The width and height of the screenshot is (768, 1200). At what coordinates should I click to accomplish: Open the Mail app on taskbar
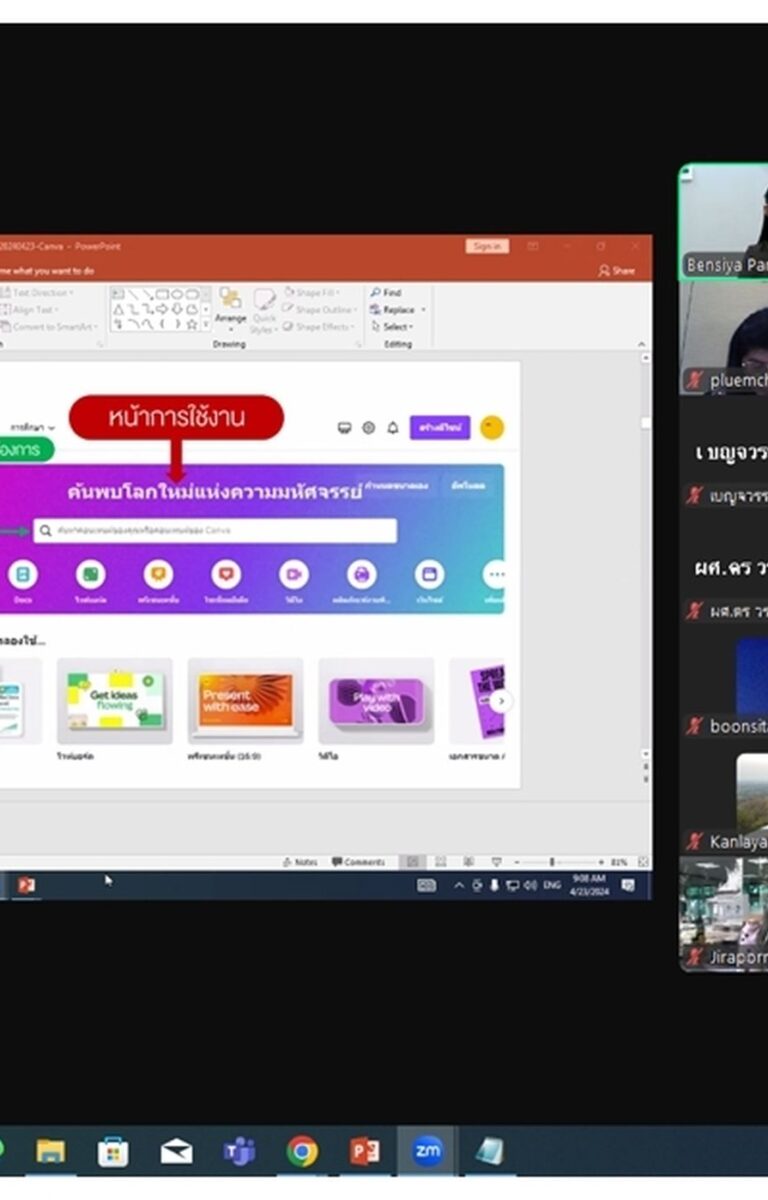point(176,1152)
